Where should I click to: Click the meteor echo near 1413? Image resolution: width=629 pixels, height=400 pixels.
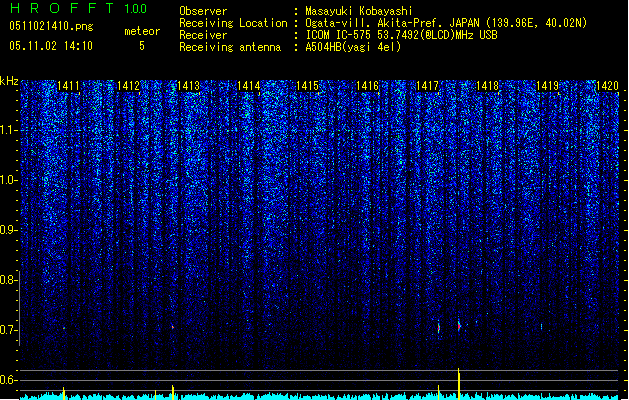pos(173,327)
